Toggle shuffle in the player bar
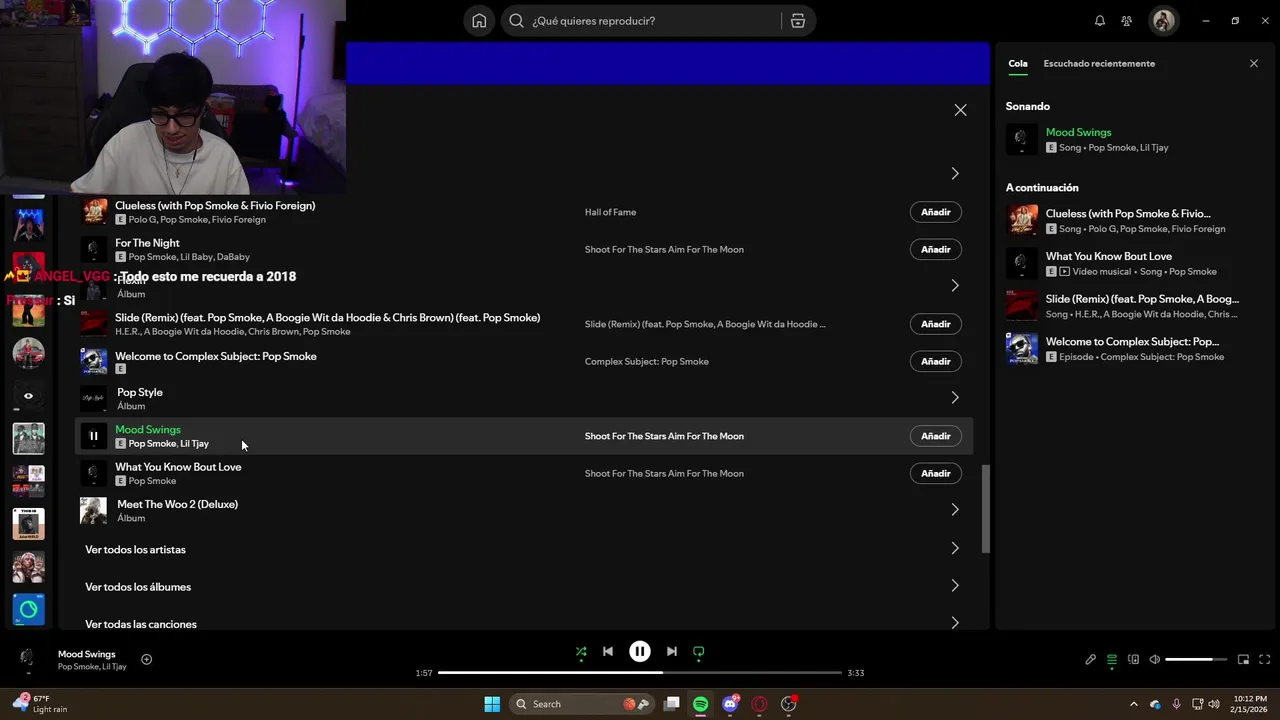This screenshot has width=1280, height=720. [x=581, y=652]
